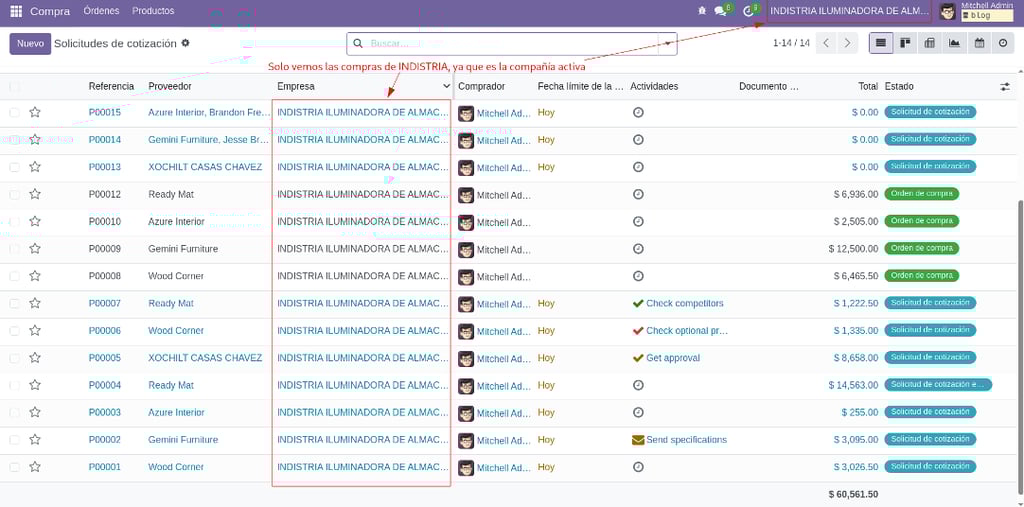The height and width of the screenshot is (507, 1024).
Task: Open the debug bug icon
Action: pos(702,11)
